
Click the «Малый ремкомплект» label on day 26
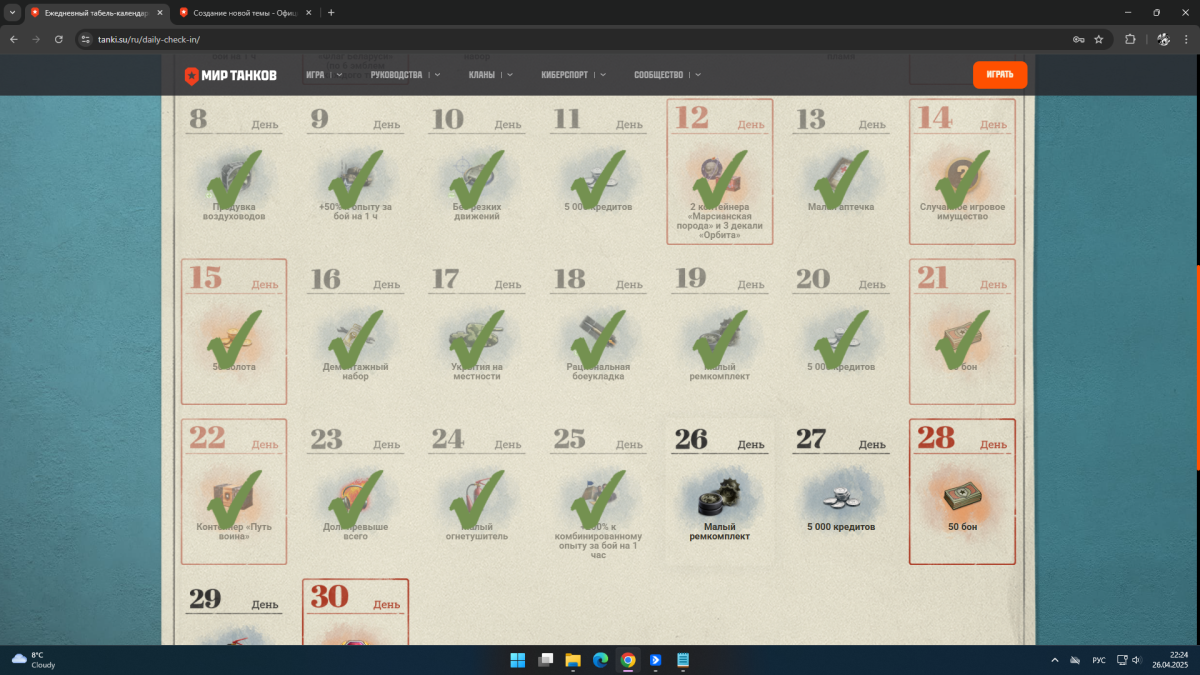click(x=719, y=531)
